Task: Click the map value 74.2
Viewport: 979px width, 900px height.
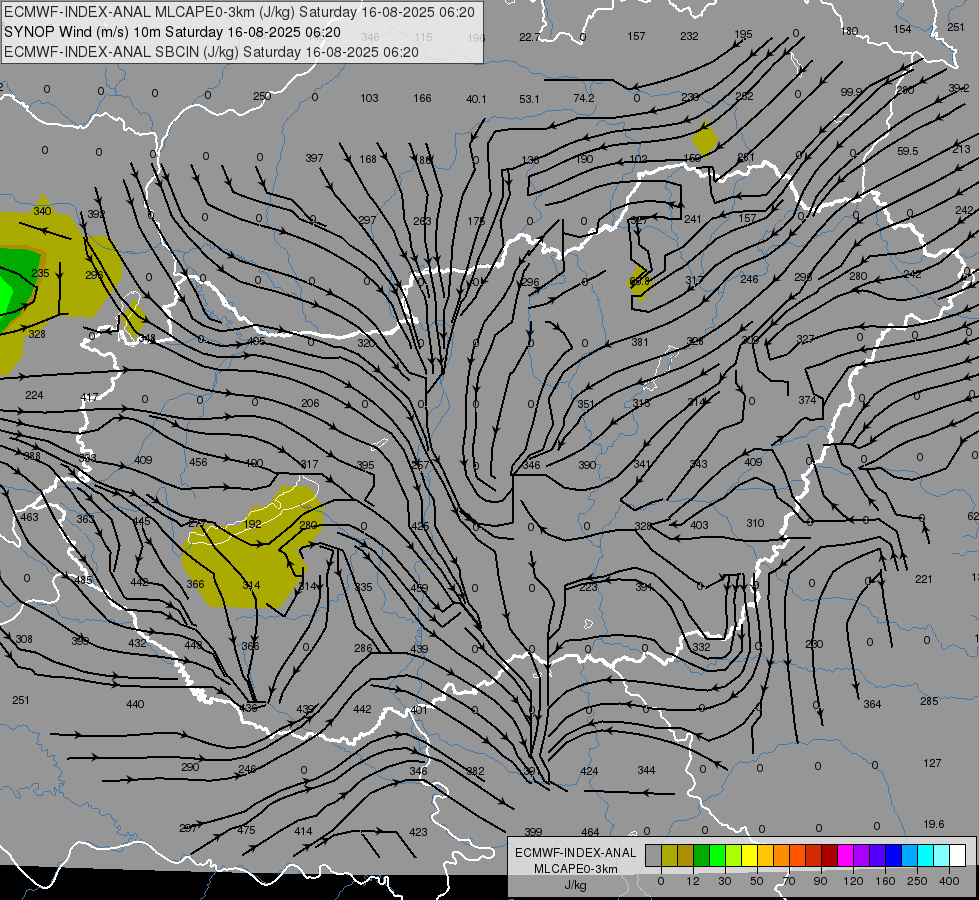Action: tap(584, 98)
